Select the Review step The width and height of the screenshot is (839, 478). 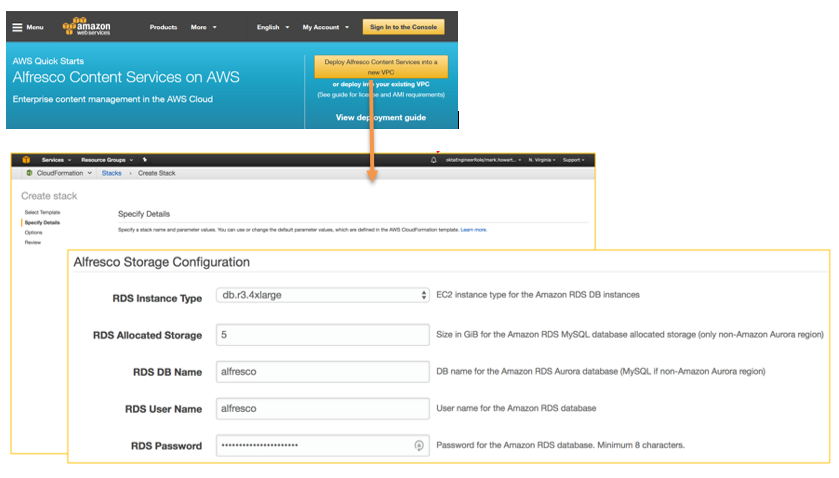click(x=33, y=242)
